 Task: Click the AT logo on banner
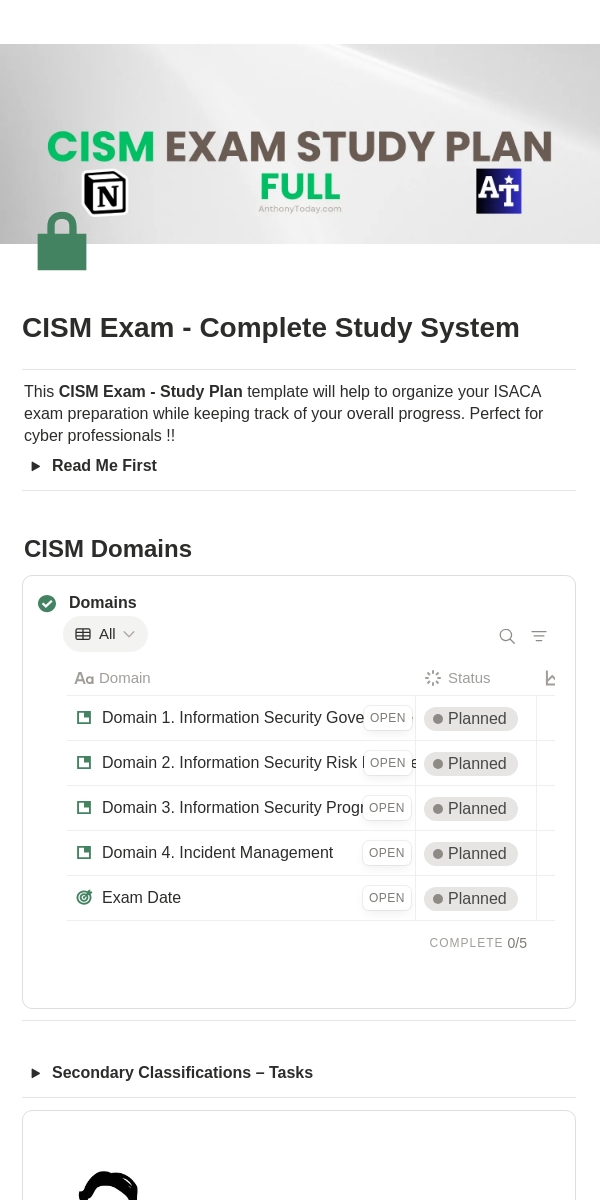[x=499, y=190]
